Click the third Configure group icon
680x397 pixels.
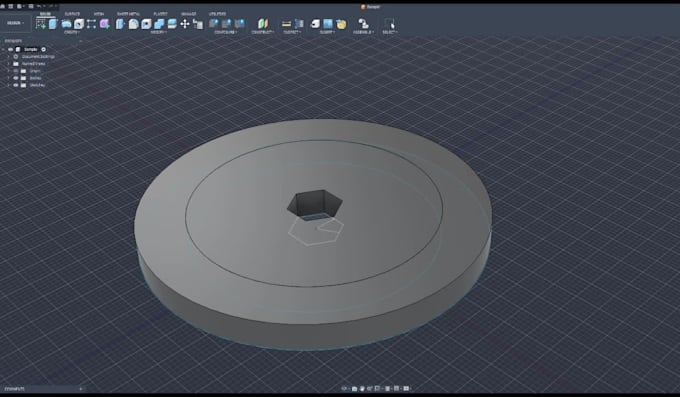pyautogui.click(x=239, y=23)
